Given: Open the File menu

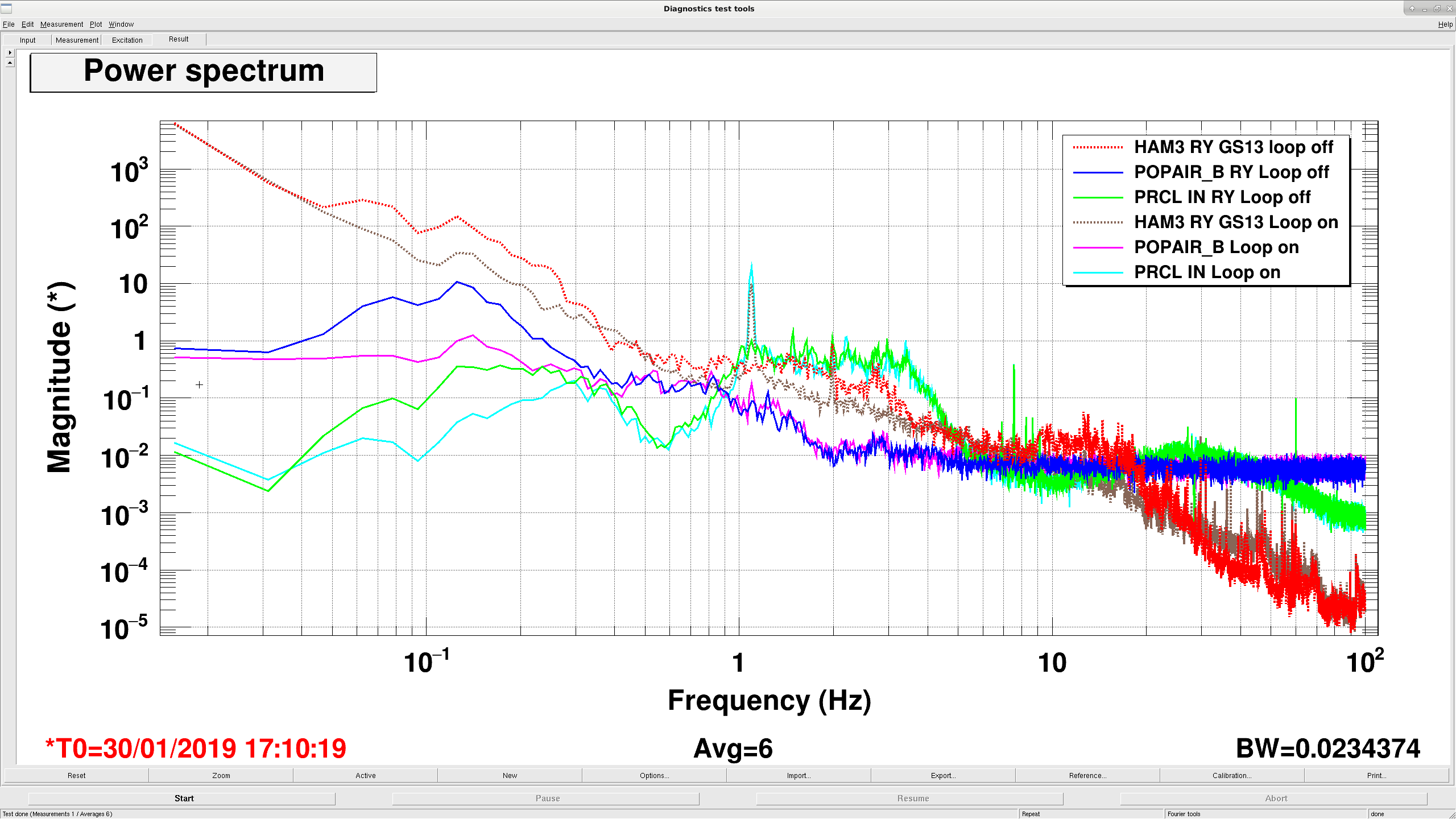Looking at the screenshot, I should click(x=9, y=24).
